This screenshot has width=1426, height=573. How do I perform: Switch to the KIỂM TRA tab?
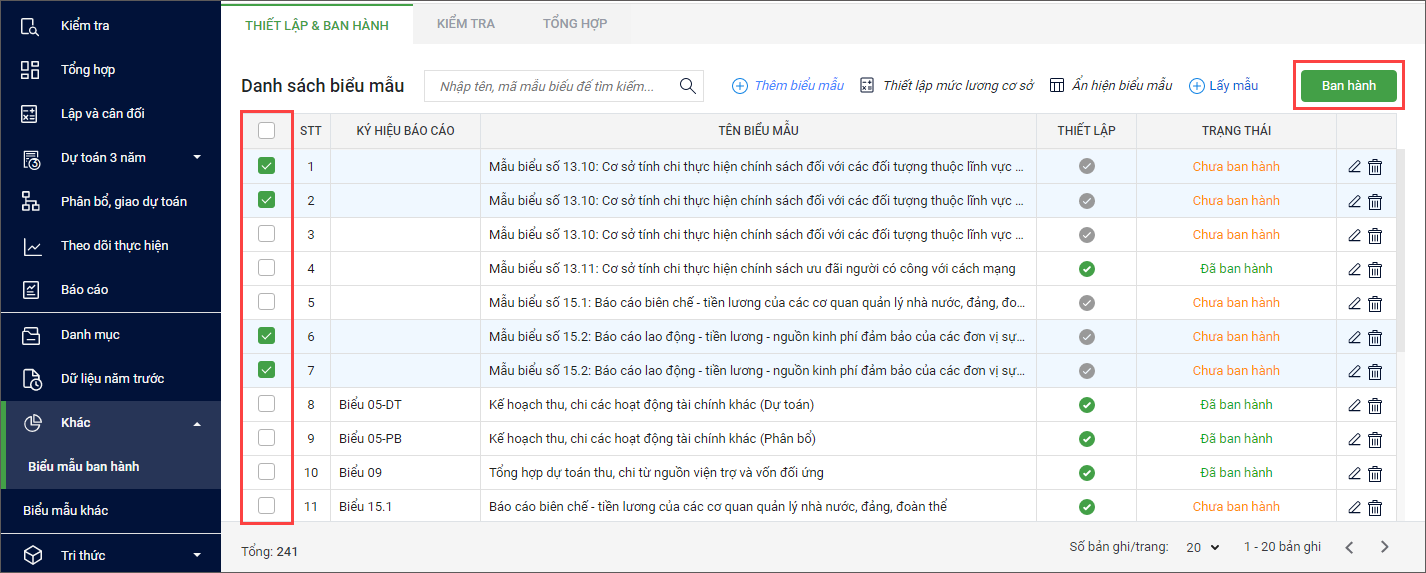[465, 23]
